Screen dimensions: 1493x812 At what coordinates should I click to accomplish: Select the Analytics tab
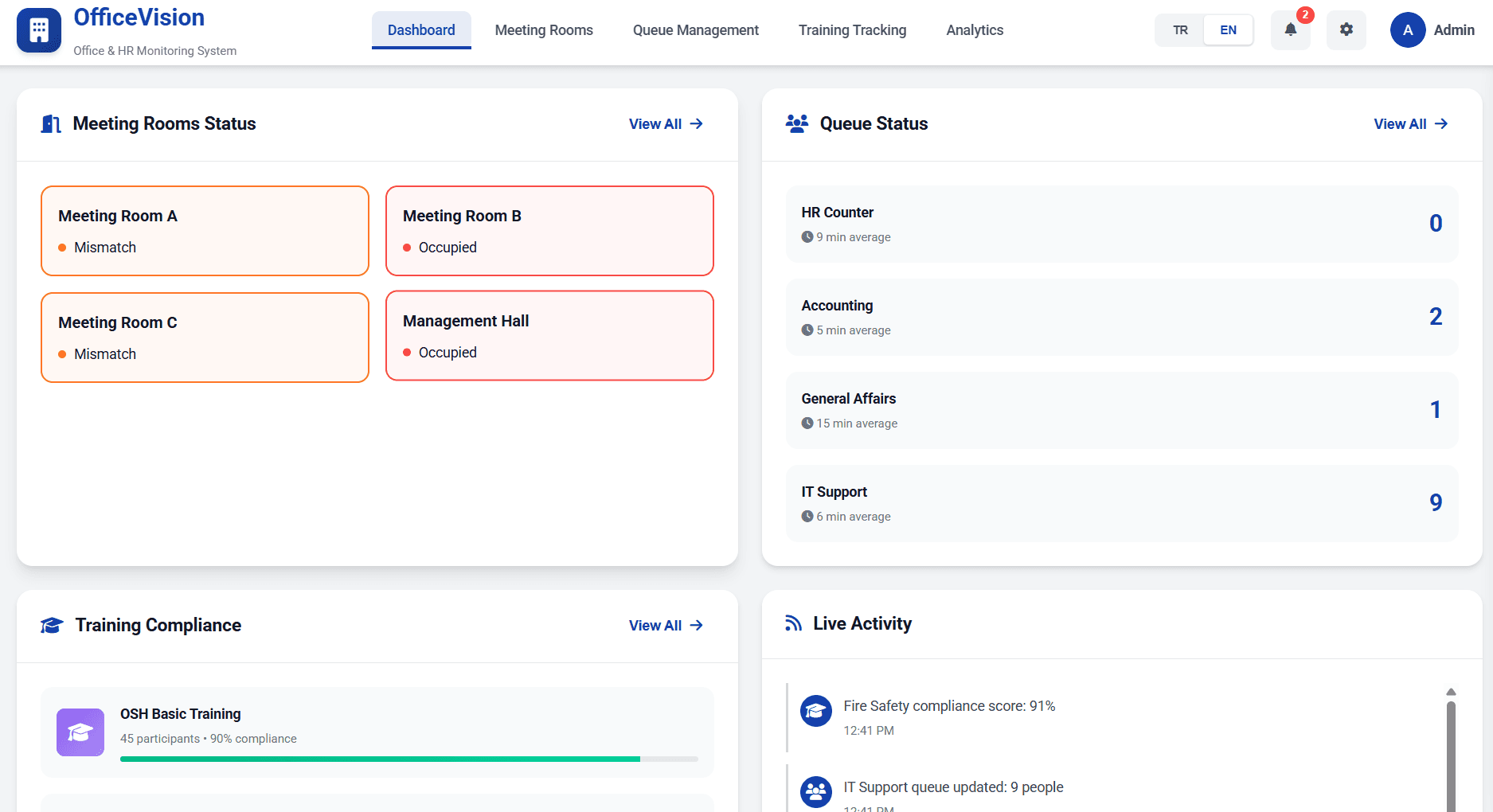(x=974, y=30)
